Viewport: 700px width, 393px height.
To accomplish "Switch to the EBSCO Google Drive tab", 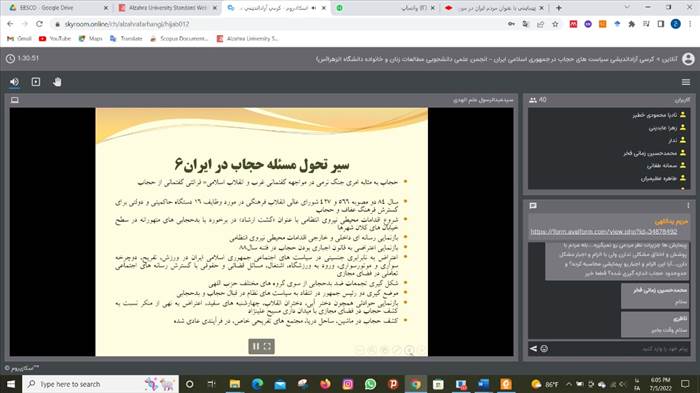I will click(x=58, y=8).
